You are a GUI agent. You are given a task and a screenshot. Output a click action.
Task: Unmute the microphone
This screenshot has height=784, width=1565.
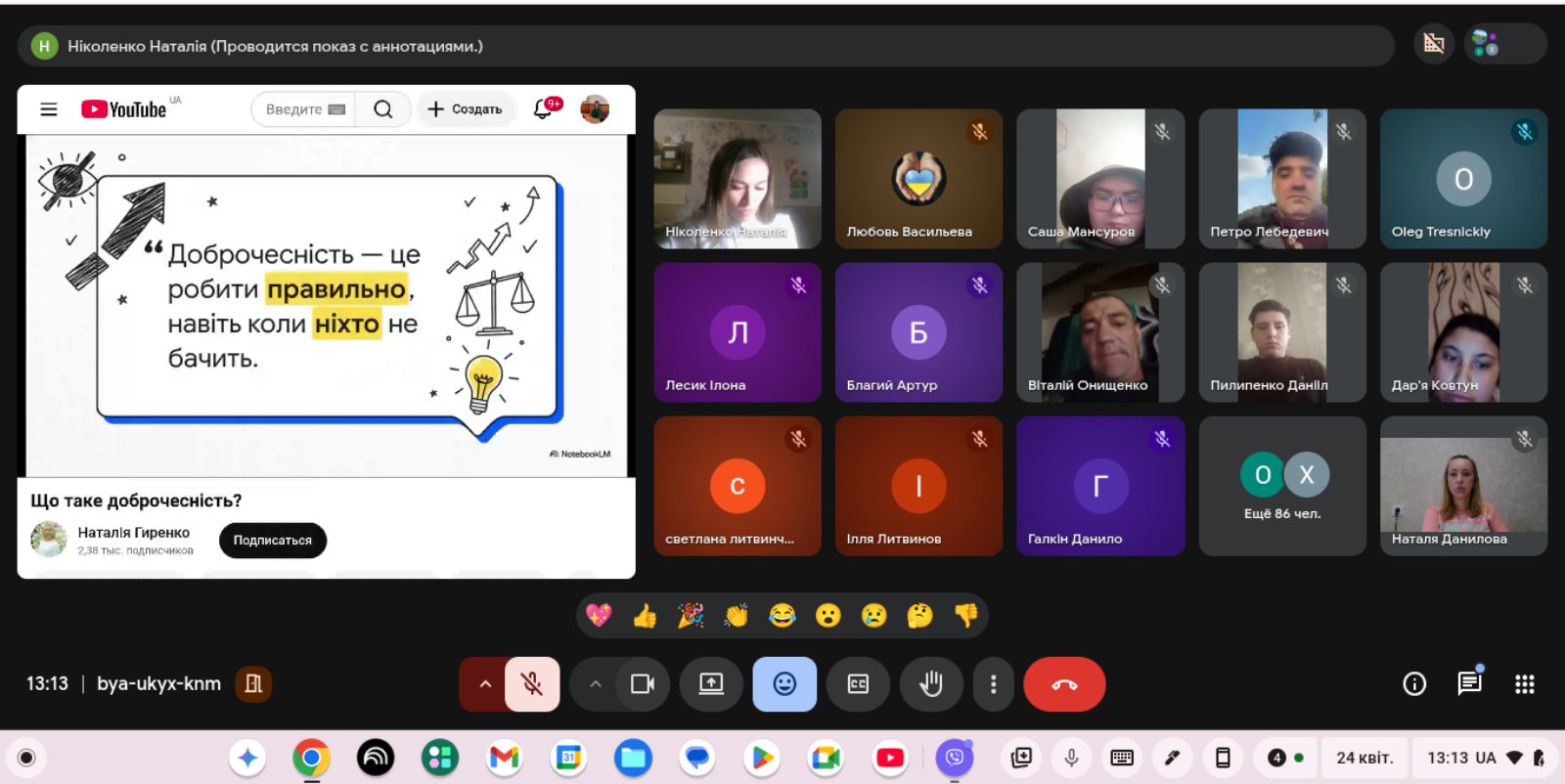pyautogui.click(x=532, y=684)
